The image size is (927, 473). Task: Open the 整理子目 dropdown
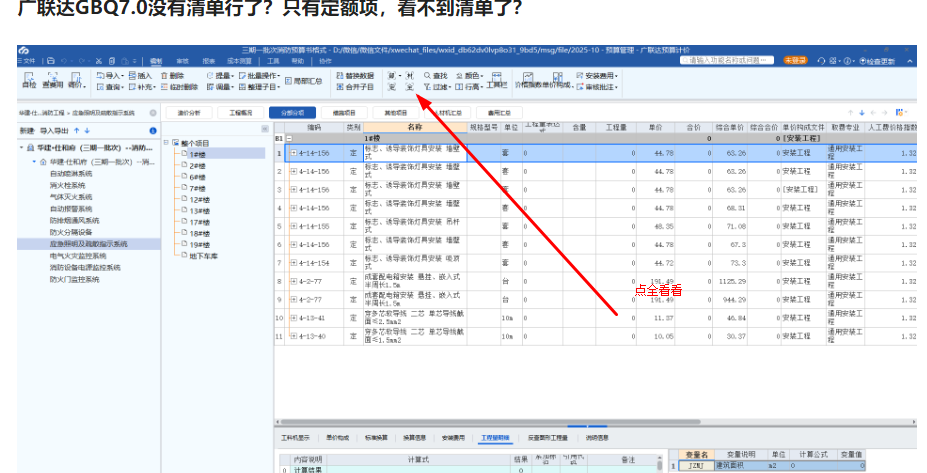(260, 87)
